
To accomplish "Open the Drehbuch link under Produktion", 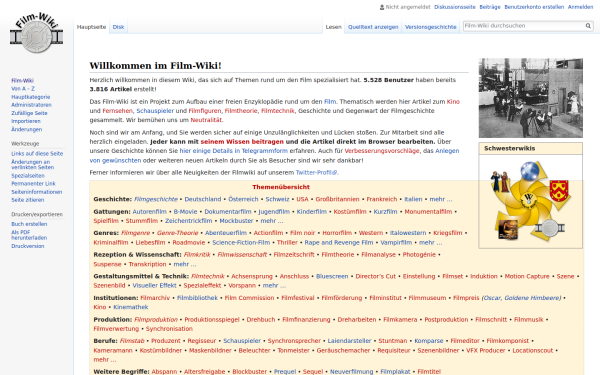I will pos(261,320).
